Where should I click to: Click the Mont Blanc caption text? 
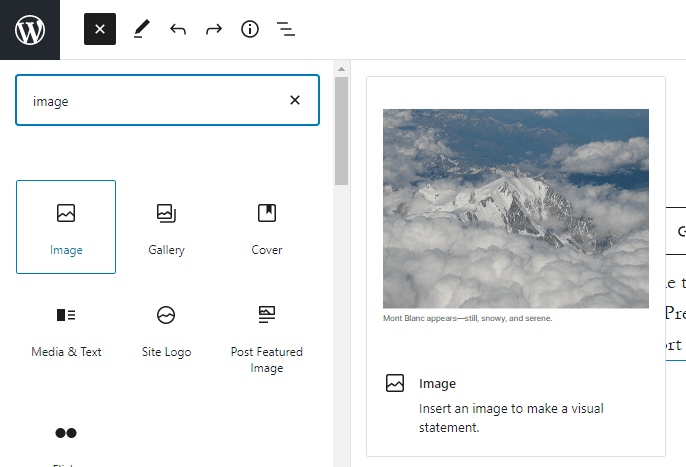(468, 319)
